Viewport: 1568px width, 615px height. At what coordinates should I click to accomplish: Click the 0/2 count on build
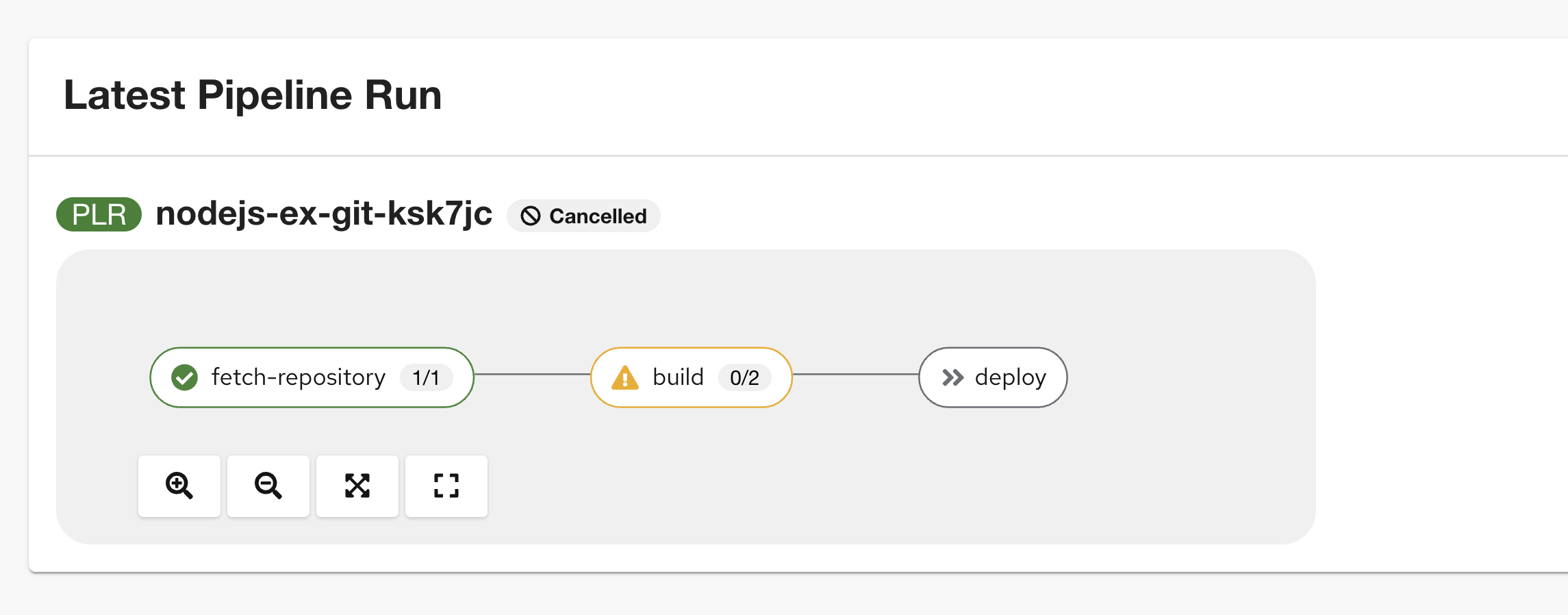744,377
